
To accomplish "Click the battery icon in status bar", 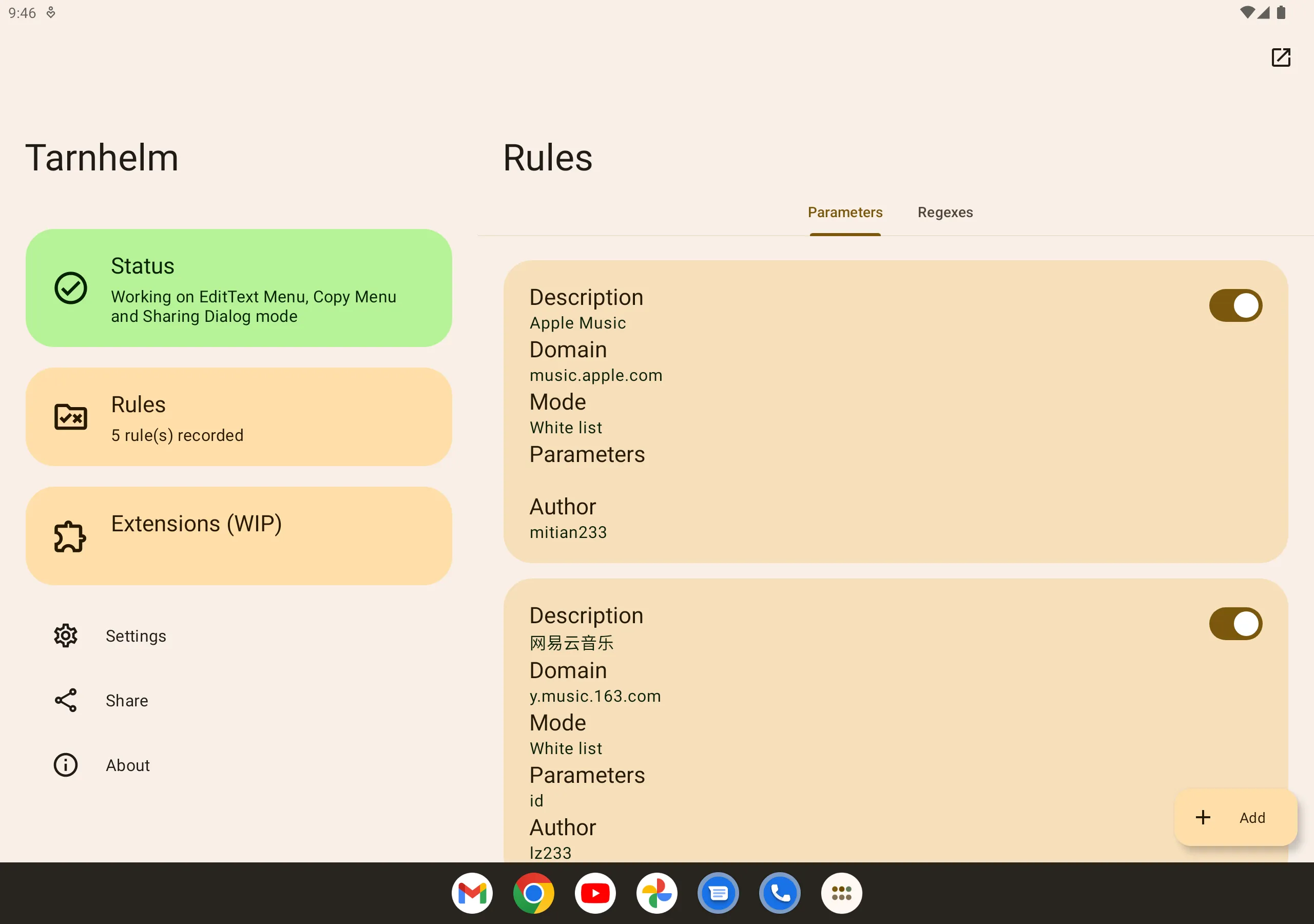I will tap(1281, 12).
